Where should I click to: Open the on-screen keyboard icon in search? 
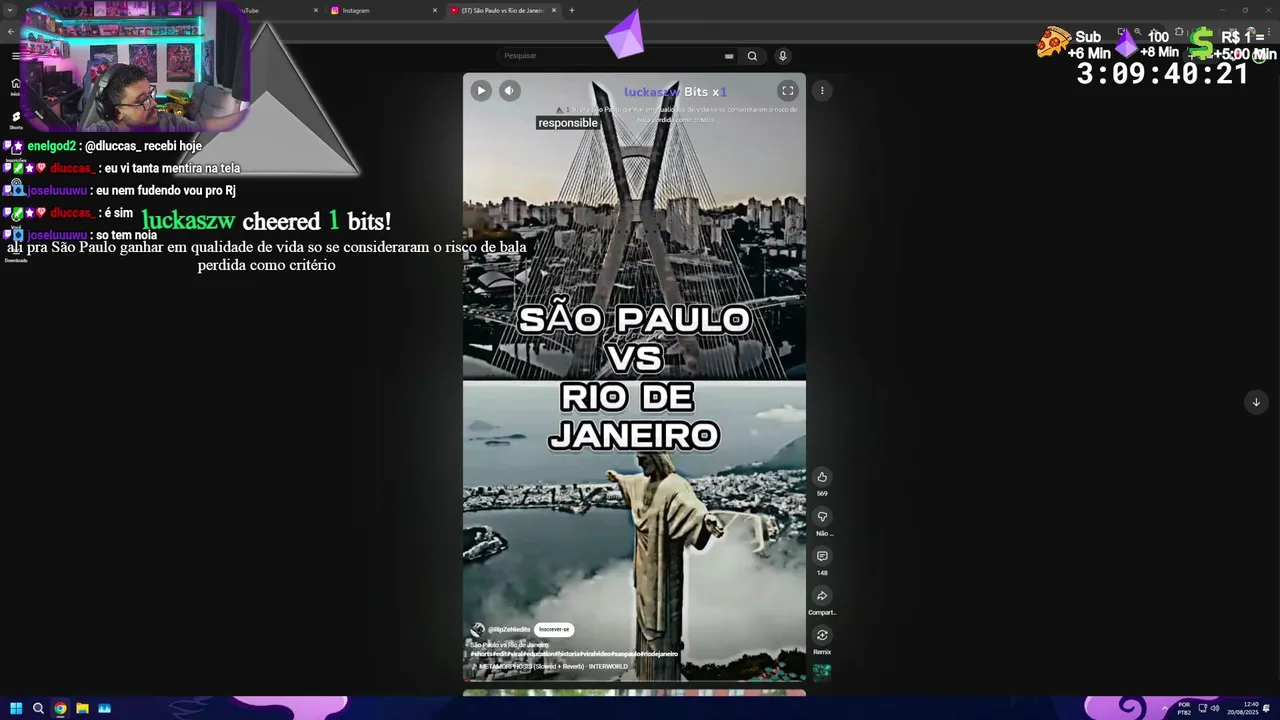pyautogui.click(x=729, y=56)
